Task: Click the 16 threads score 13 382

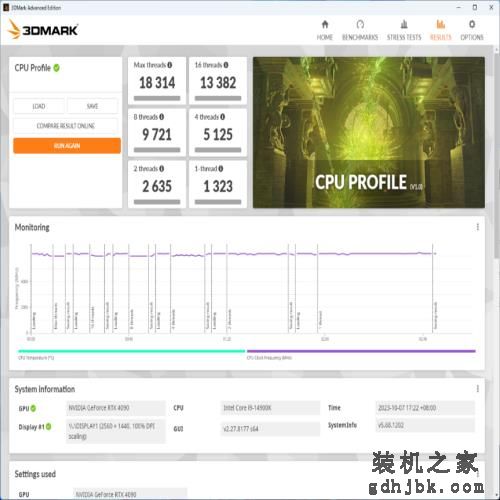Action: pyautogui.click(x=218, y=83)
